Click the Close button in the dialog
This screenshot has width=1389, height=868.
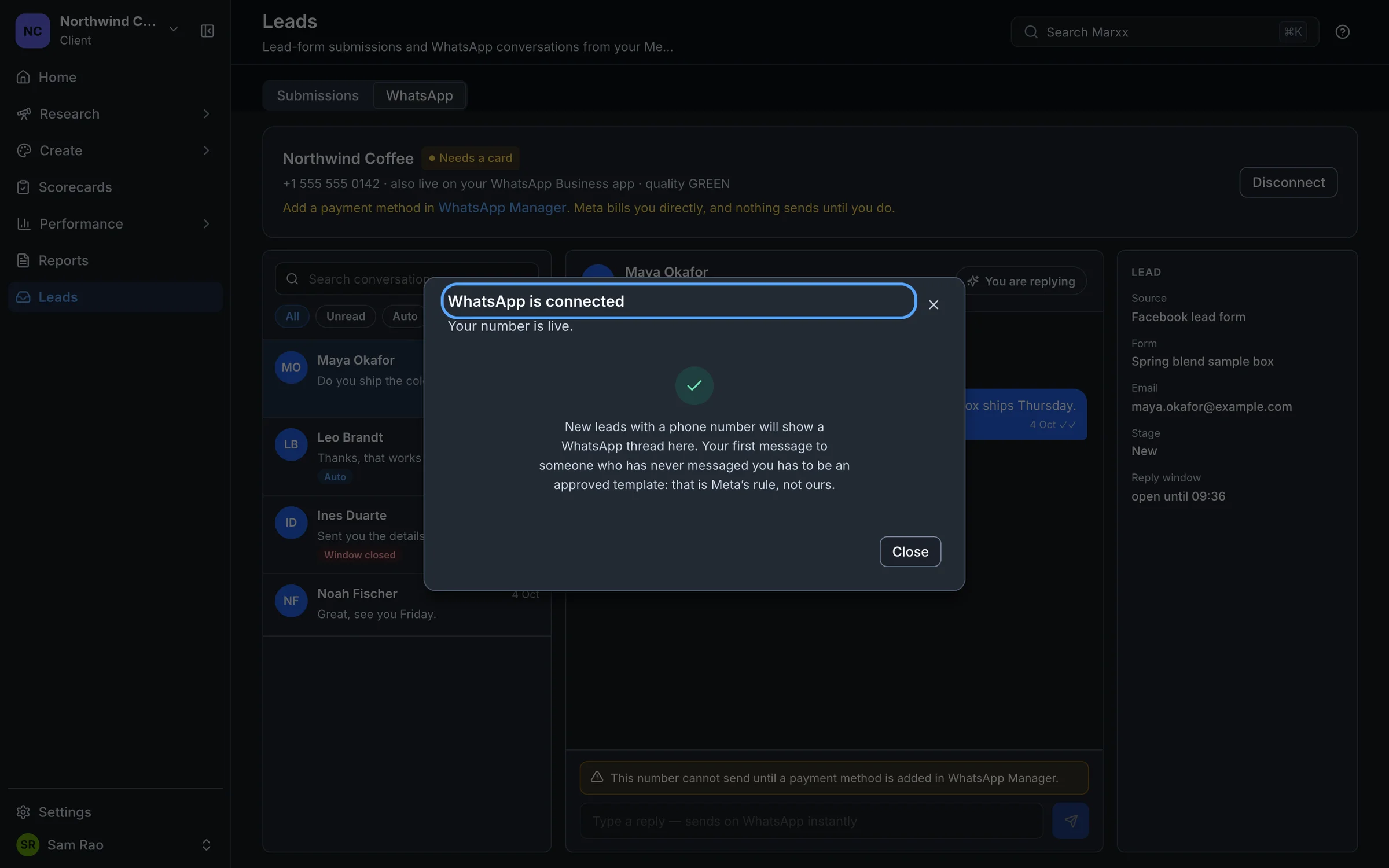[910, 551]
